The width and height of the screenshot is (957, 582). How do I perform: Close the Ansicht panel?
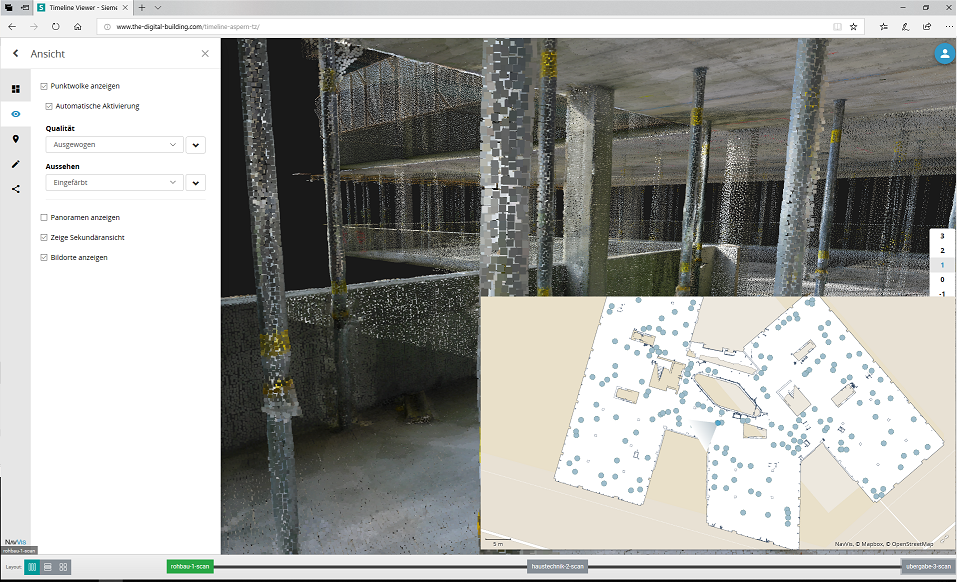(x=205, y=54)
